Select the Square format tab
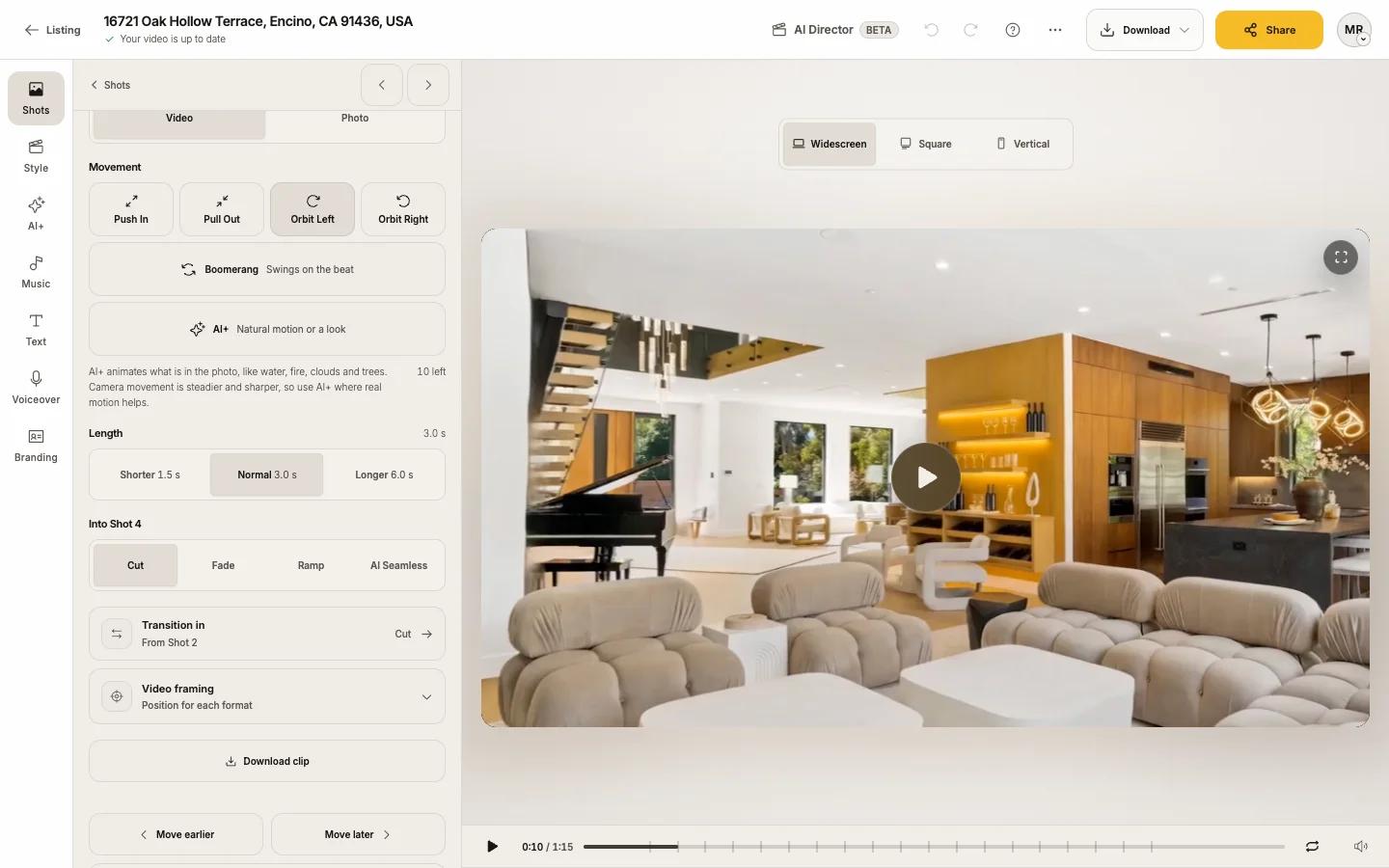 [x=926, y=144]
